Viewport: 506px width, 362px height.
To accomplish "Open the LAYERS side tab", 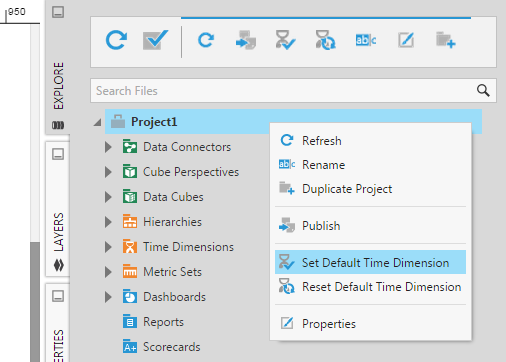I will pyautogui.click(x=58, y=232).
